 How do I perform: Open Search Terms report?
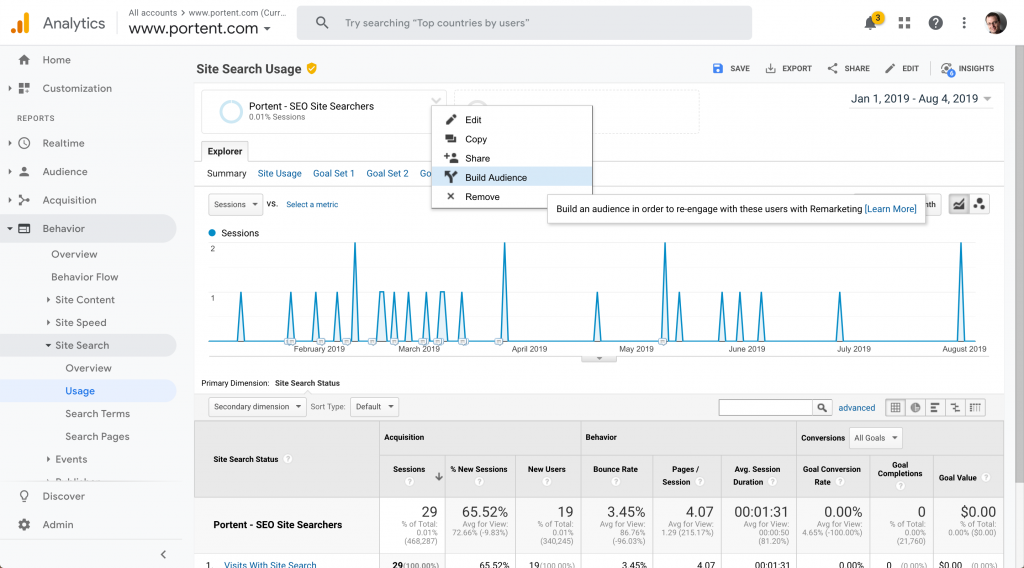[x=97, y=414]
